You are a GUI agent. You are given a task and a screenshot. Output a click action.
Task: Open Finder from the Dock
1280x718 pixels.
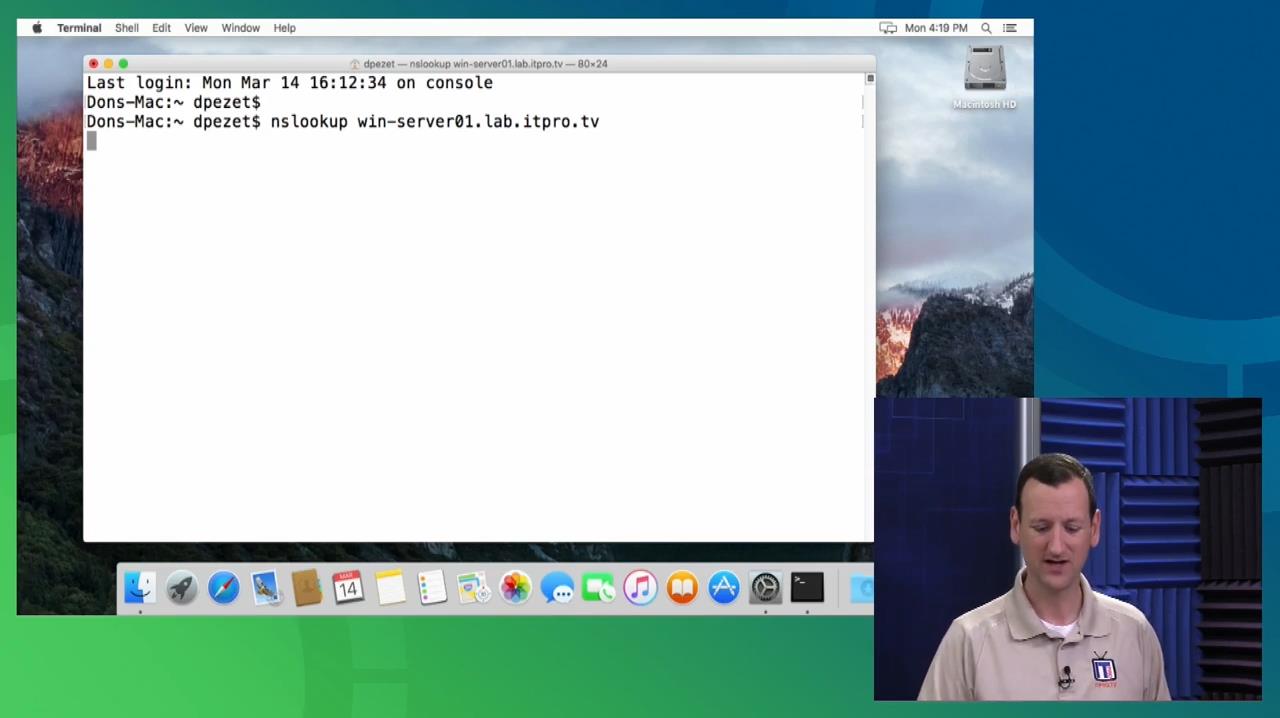pyautogui.click(x=140, y=587)
